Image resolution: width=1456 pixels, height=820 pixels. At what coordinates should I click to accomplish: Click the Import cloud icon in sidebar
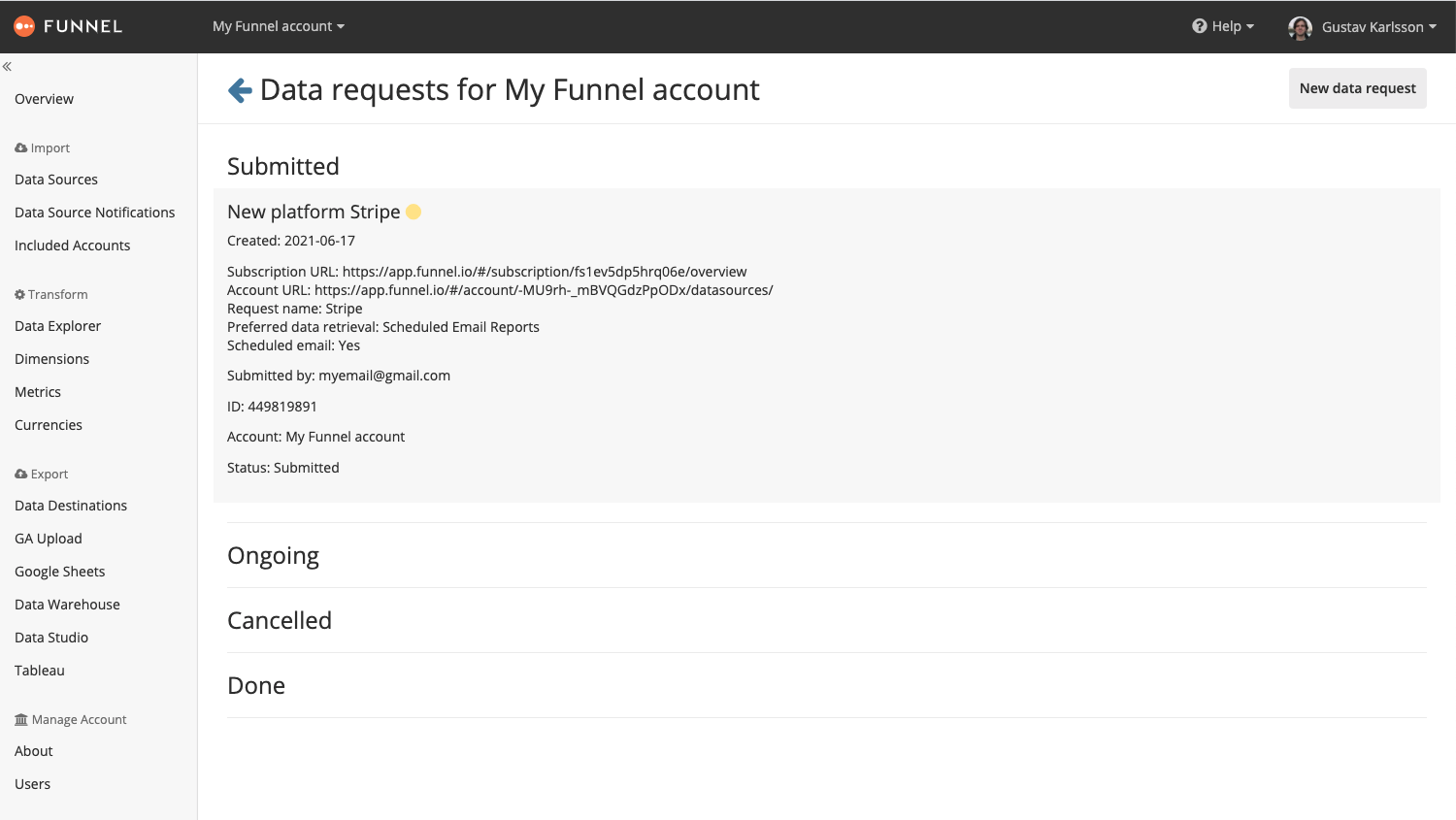21,148
